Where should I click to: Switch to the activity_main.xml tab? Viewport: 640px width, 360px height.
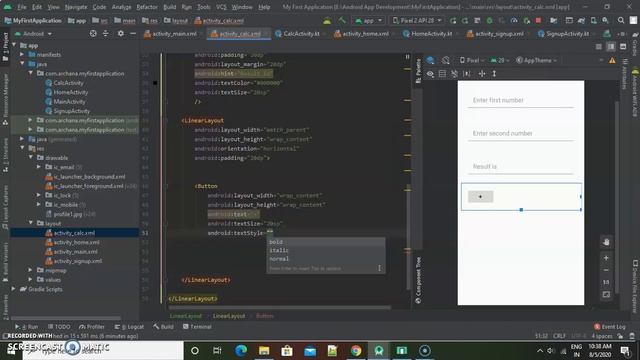171,34
